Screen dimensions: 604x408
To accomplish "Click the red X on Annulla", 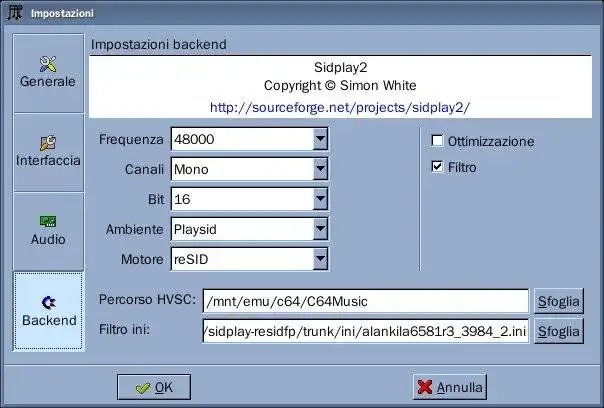I will pyautogui.click(x=425, y=387).
